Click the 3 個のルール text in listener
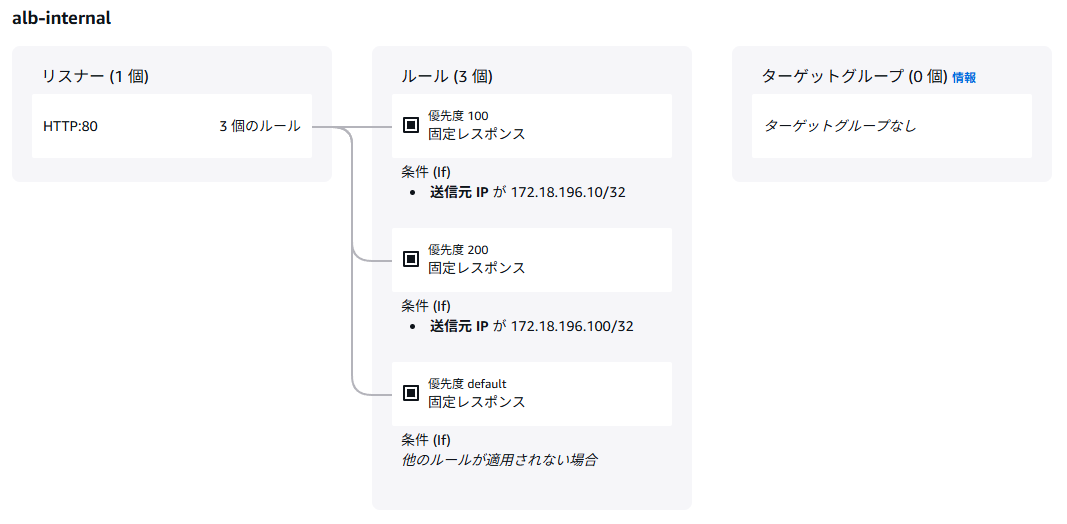Viewport: 1067px width, 524px height. tap(259, 126)
